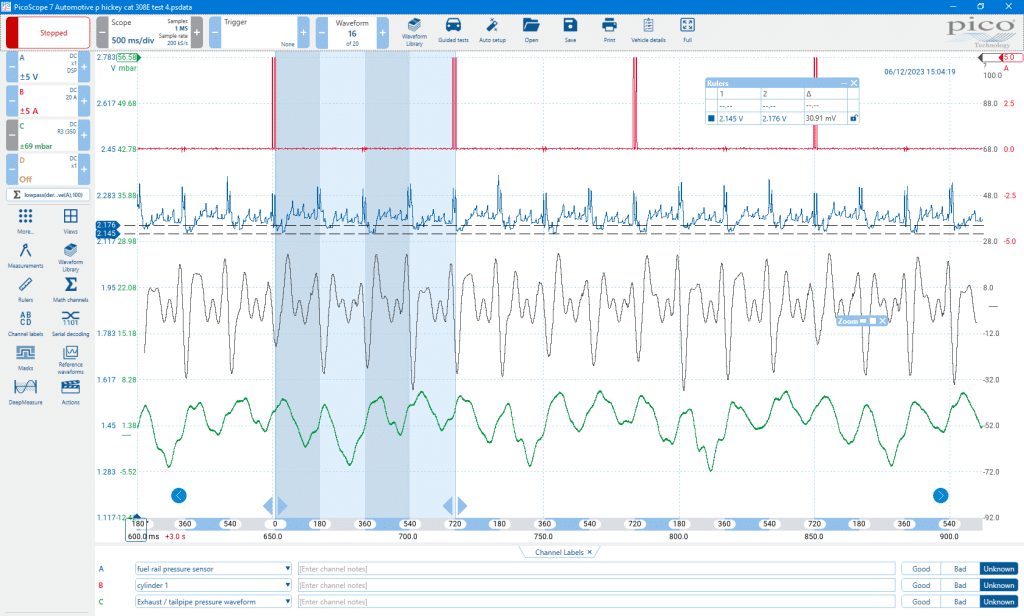Expand Exhaust / tailpipe pressure waveform dropdown
1024x616 pixels.
287,602
